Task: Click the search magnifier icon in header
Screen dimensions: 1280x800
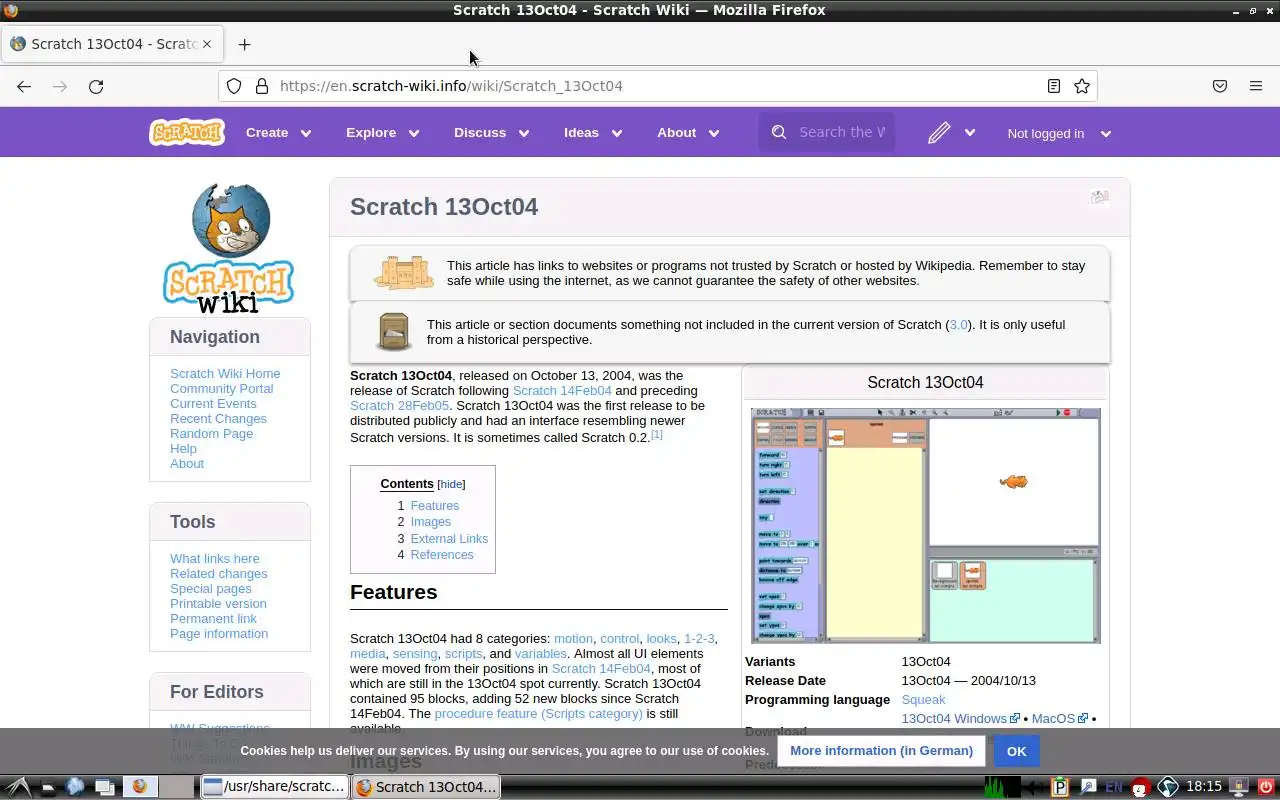Action: coord(779,132)
